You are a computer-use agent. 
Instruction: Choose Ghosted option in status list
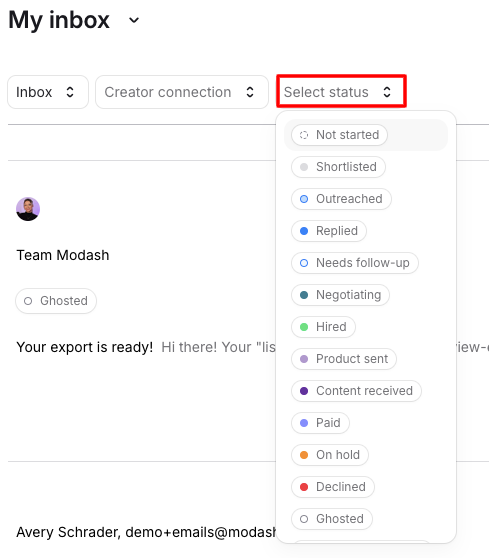pos(332,519)
